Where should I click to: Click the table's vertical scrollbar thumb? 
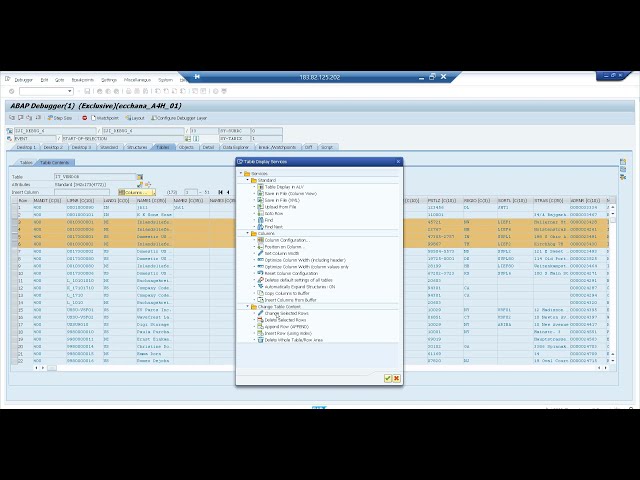(x=613, y=220)
